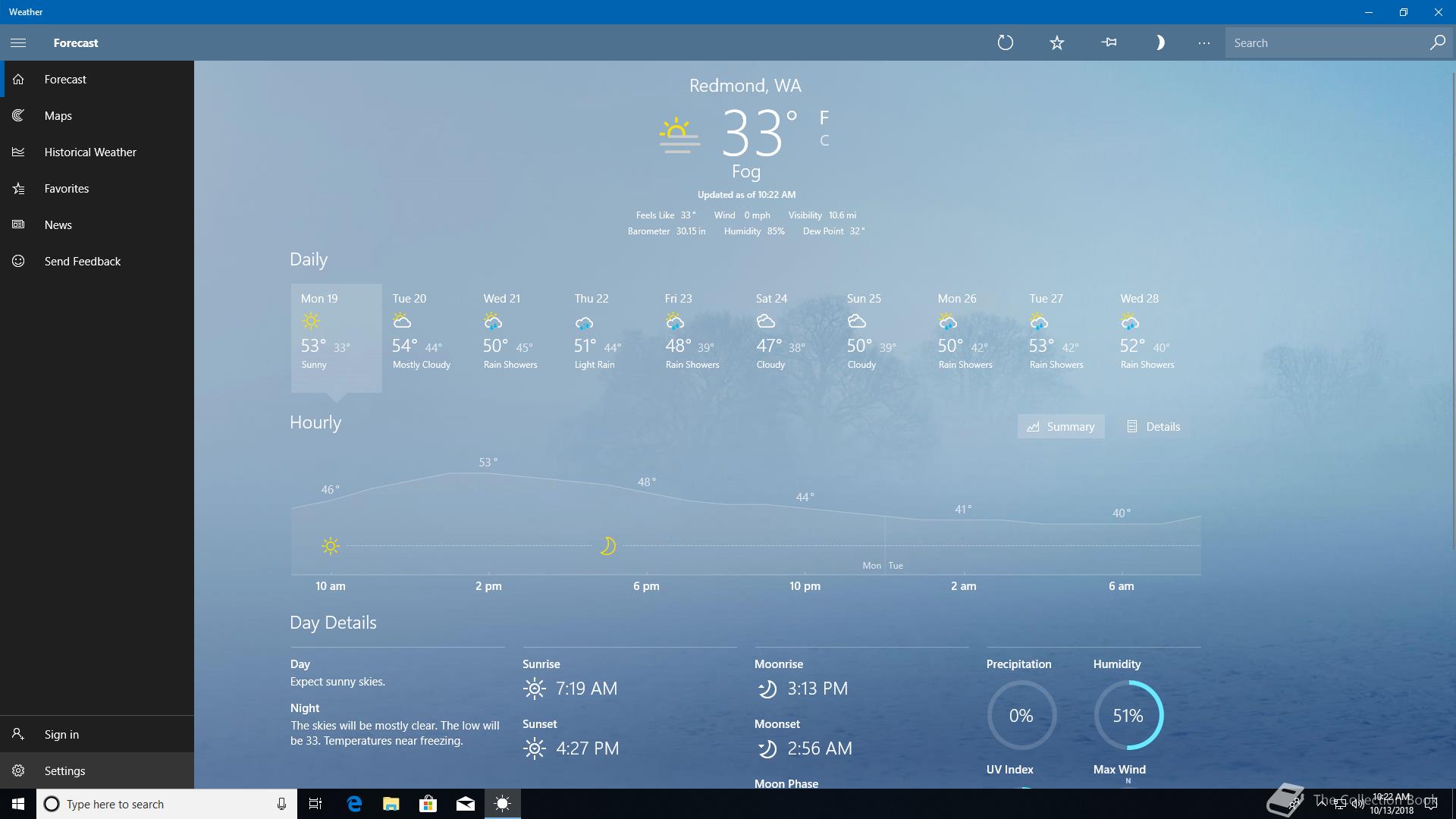
Task: Click the taskbar search box
Action: tap(167, 804)
